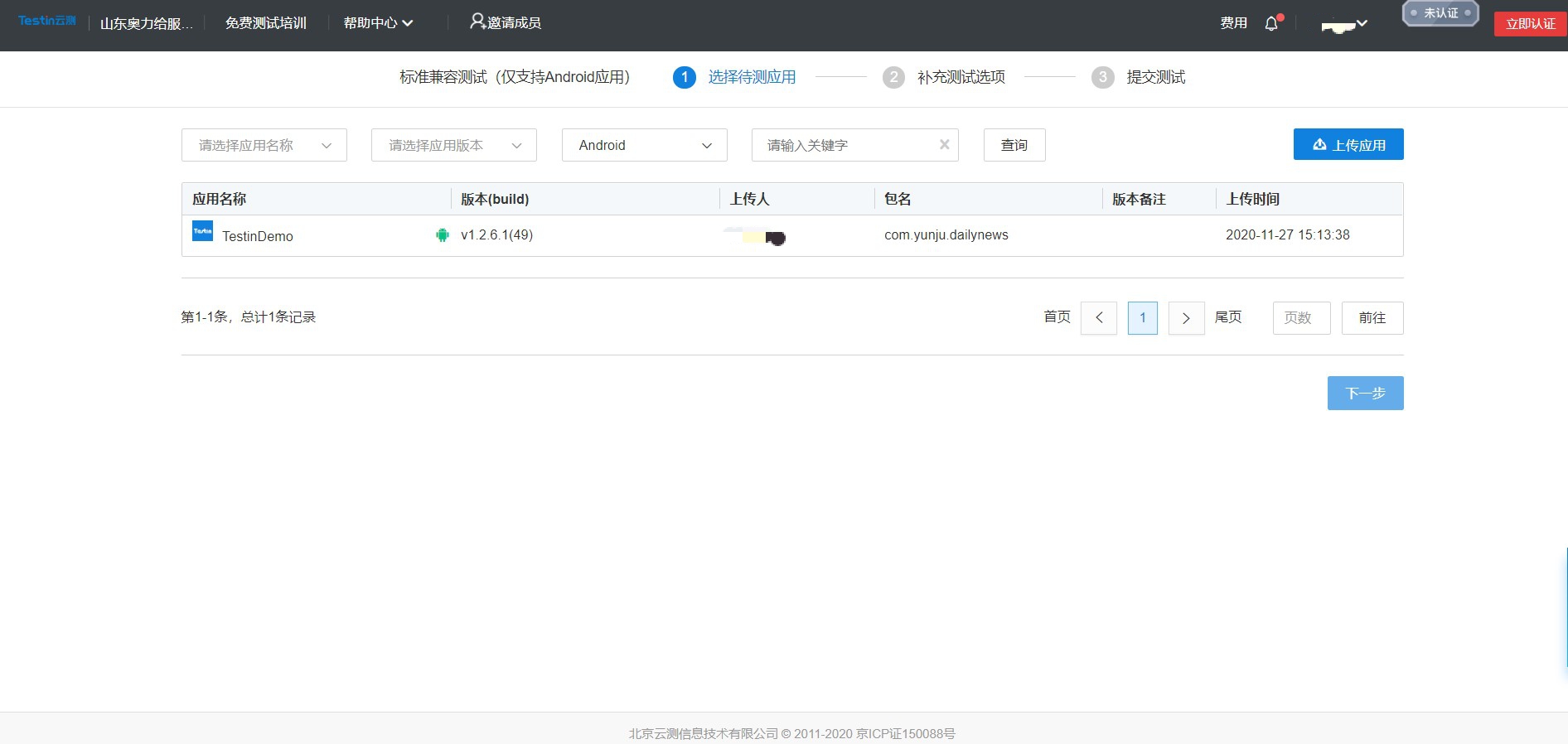Click the invite member person icon
This screenshot has height=744, width=1568.
[x=477, y=22]
